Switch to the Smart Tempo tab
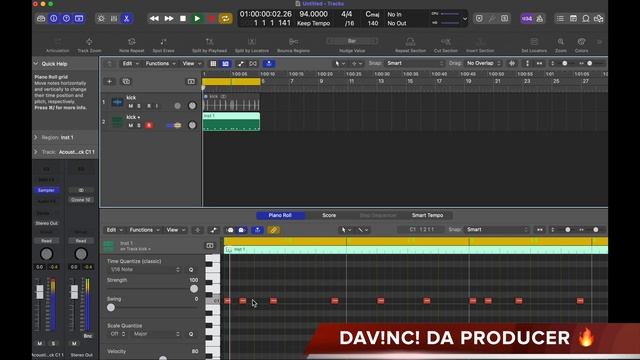The height and width of the screenshot is (360, 640). (427, 215)
